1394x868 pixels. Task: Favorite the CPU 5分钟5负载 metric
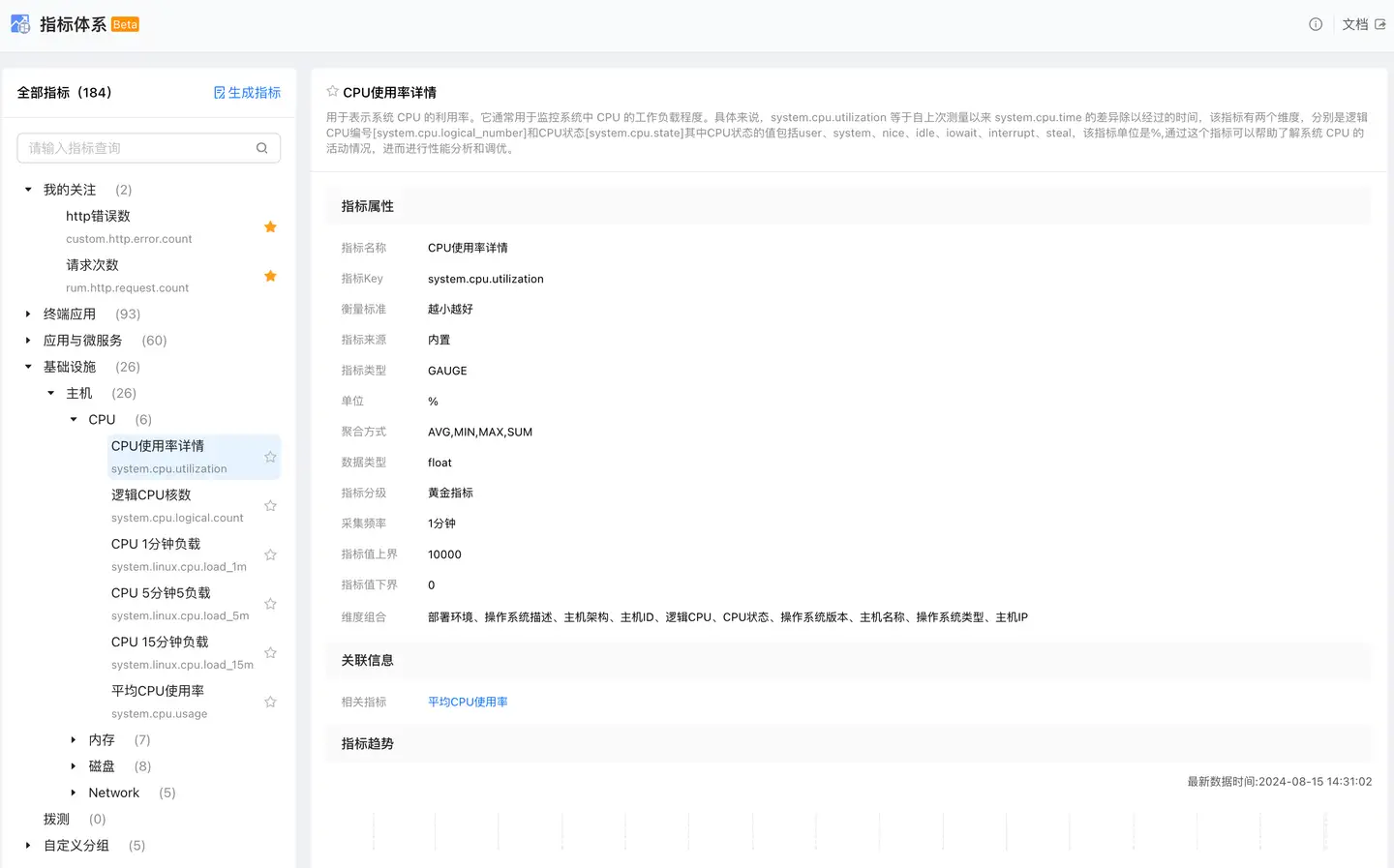270,604
